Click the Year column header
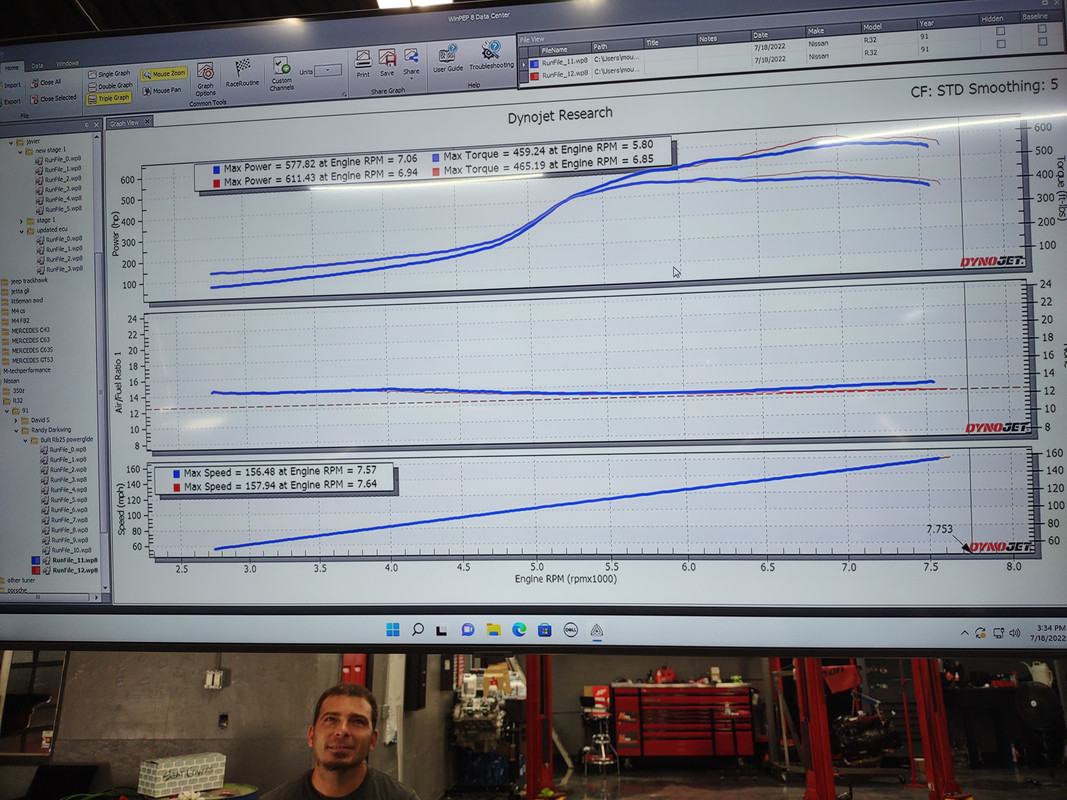This screenshot has width=1067, height=800. [946, 23]
